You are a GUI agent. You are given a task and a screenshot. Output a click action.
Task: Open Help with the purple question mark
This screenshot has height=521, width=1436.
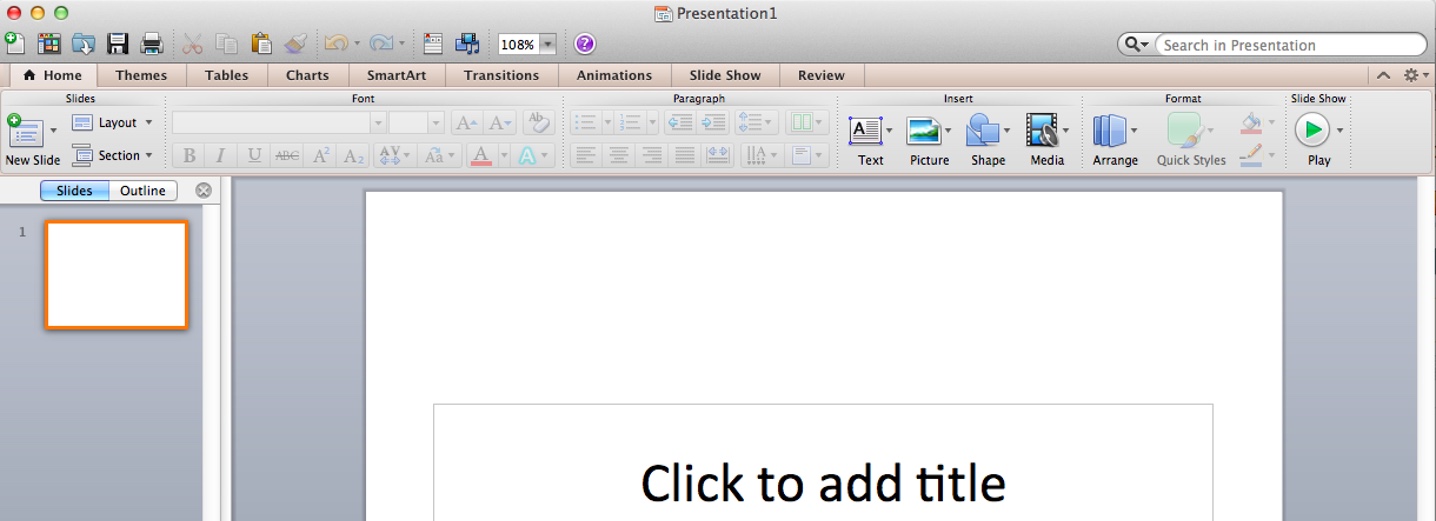pos(585,44)
